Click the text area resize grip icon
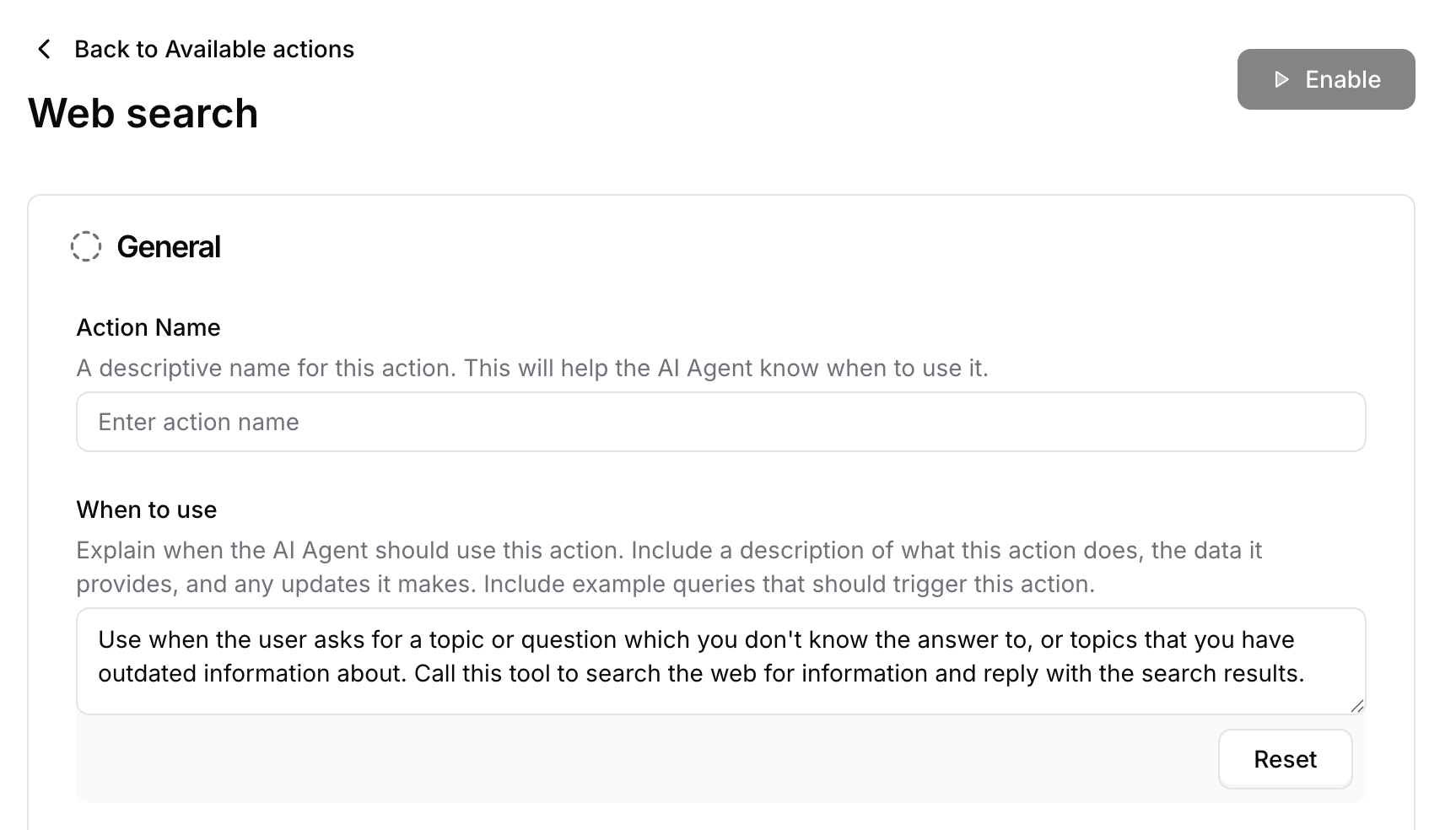The image size is (1456, 830). click(x=1356, y=706)
